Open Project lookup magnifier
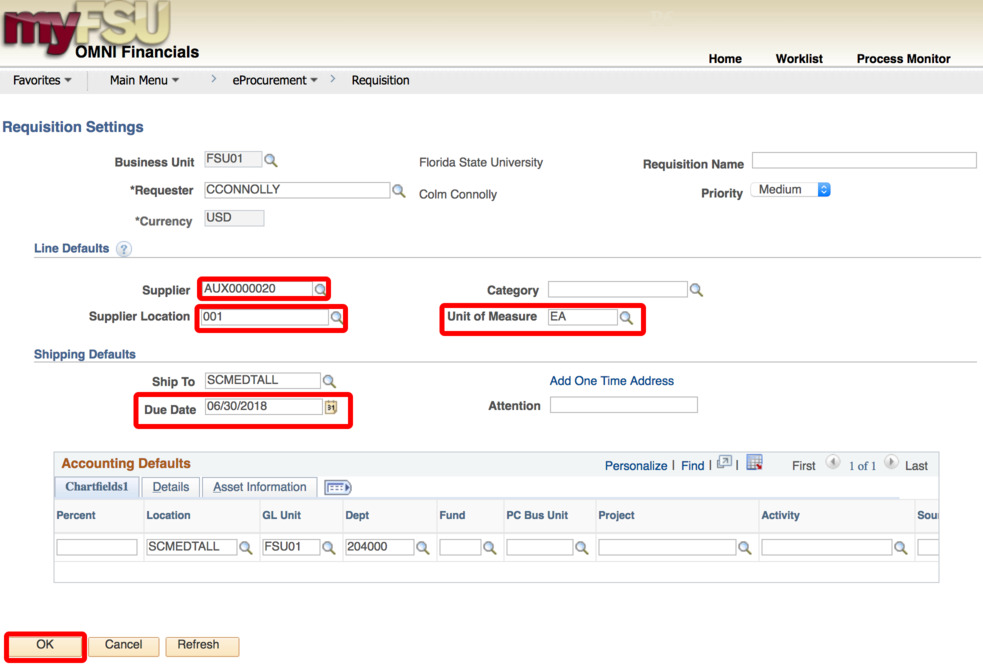The height and width of the screenshot is (668, 983). (745, 548)
